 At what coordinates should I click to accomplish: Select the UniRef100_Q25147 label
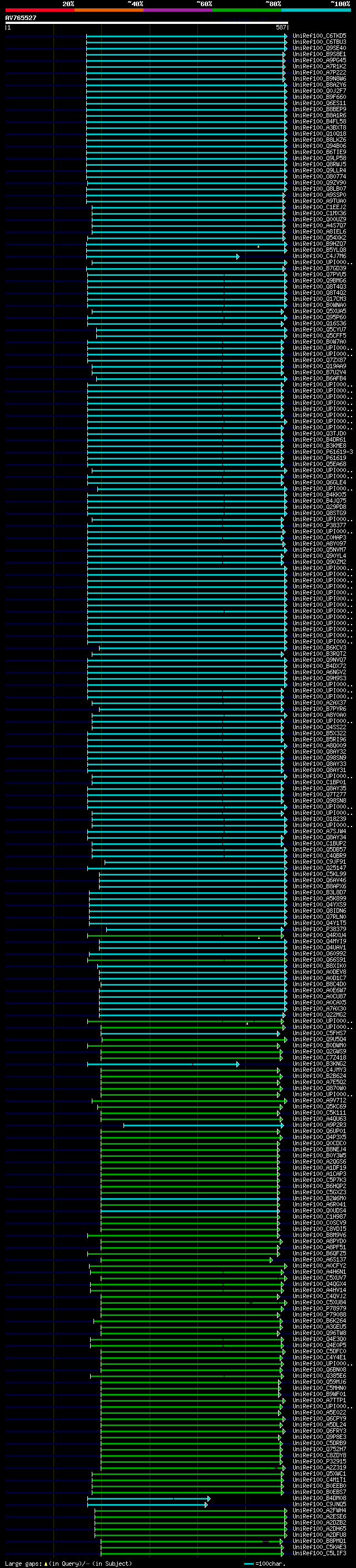[319, 867]
